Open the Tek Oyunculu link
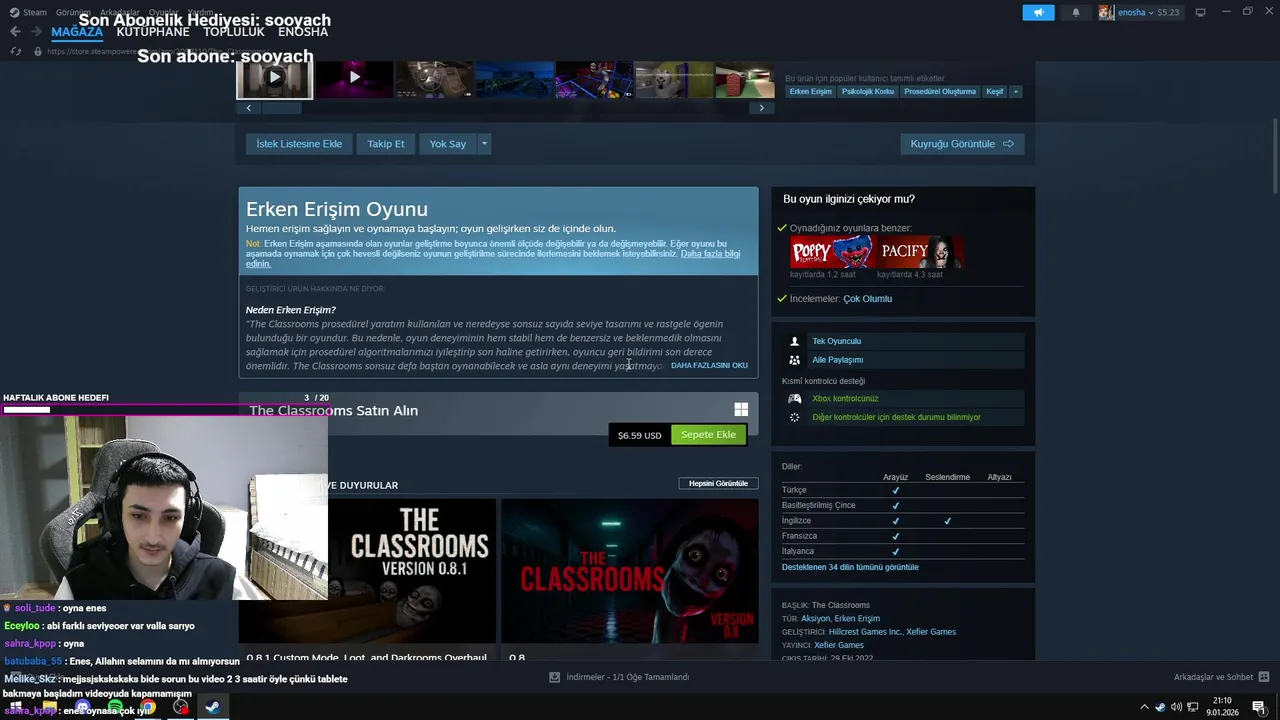1280x720 pixels. click(836, 341)
